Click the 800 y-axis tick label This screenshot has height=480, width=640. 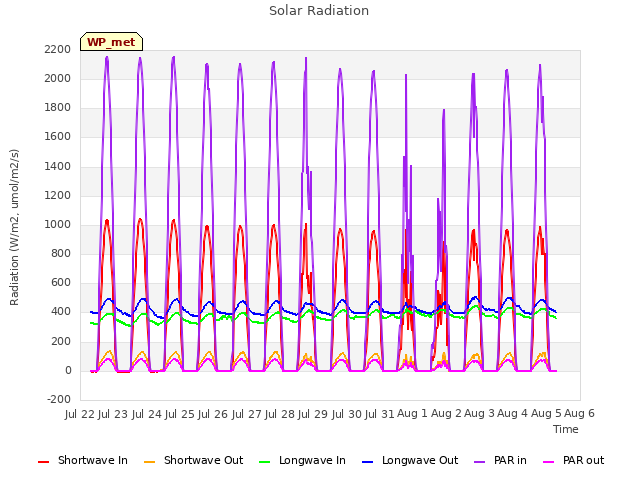(x=61, y=253)
